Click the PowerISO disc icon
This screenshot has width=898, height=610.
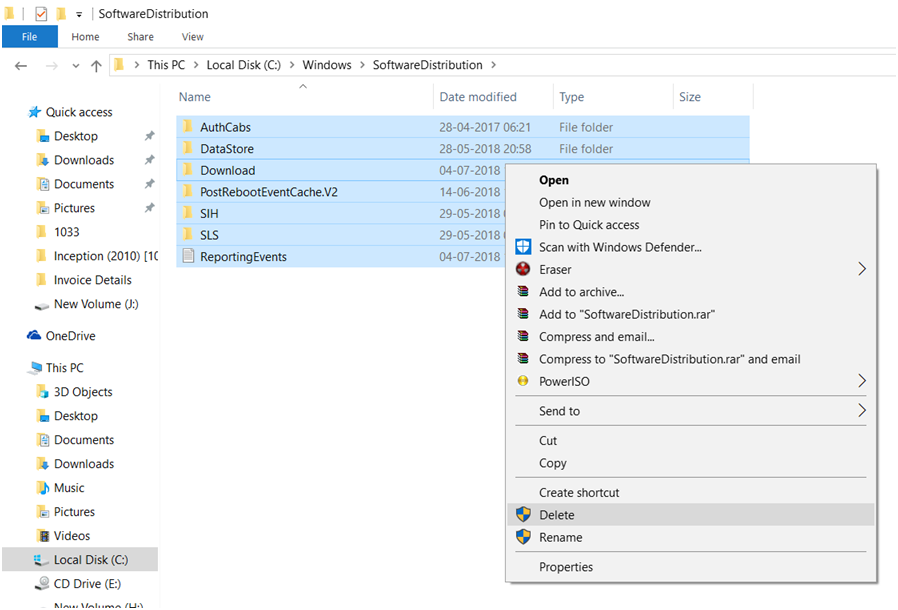tap(523, 380)
